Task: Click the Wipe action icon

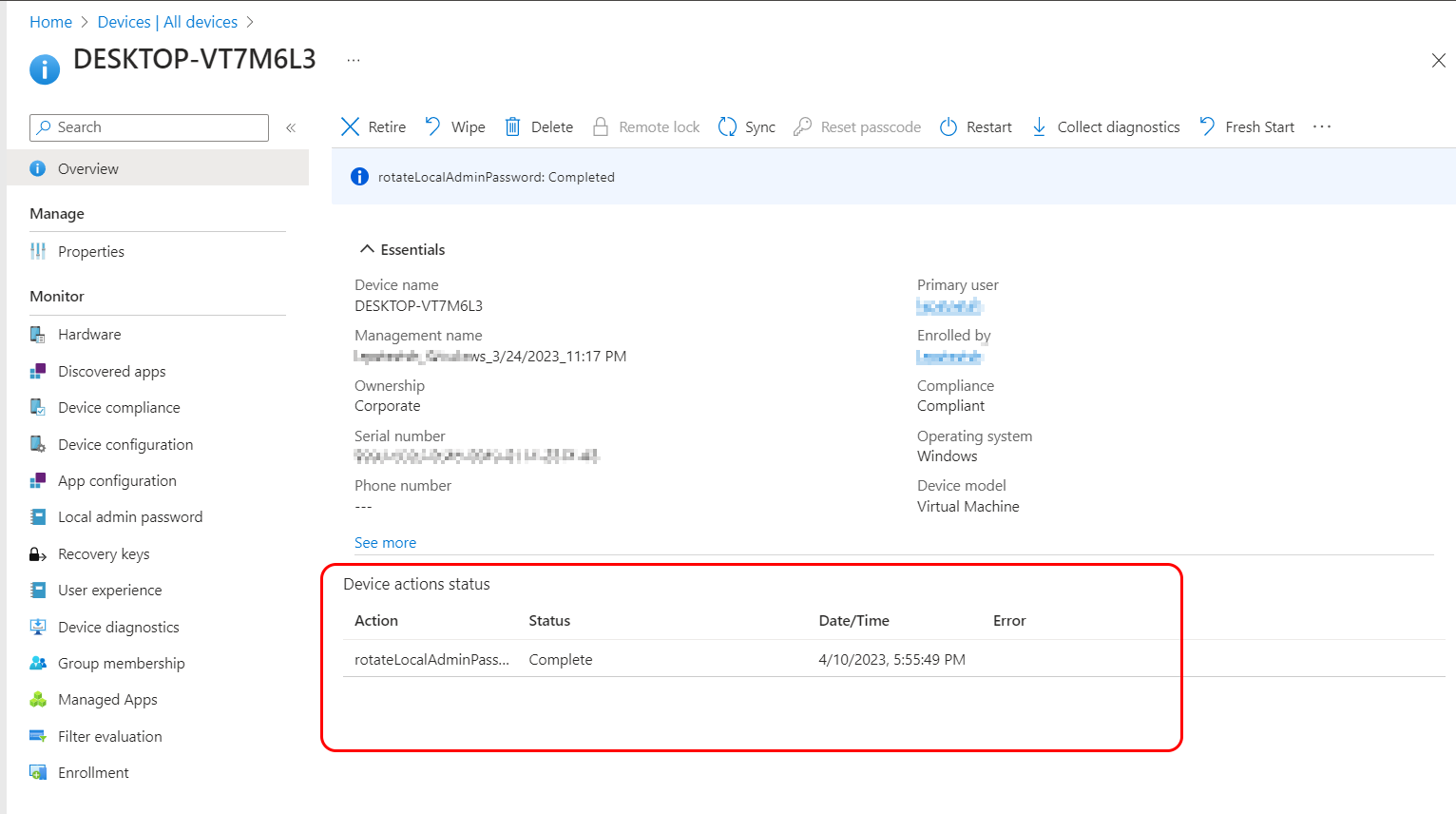Action: pyautogui.click(x=432, y=126)
